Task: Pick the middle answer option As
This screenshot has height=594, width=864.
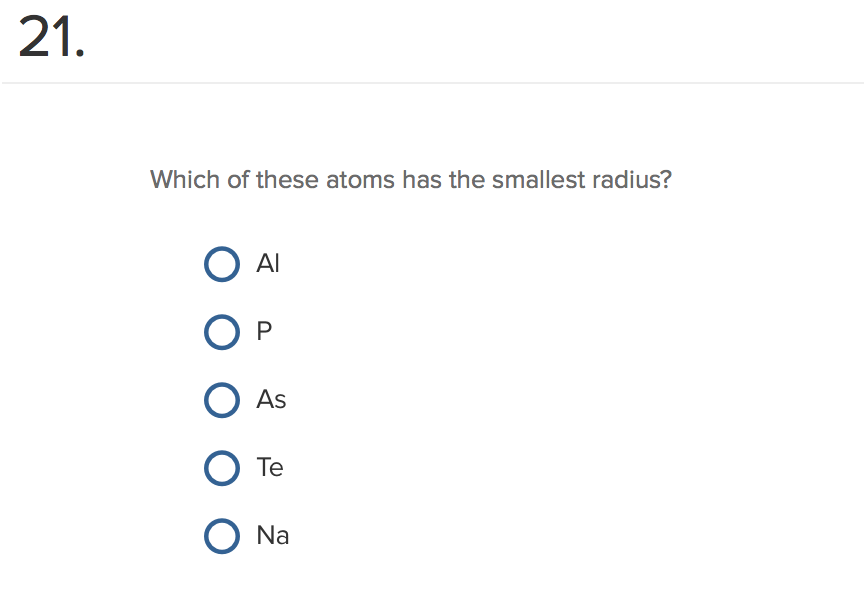Action: 222,400
